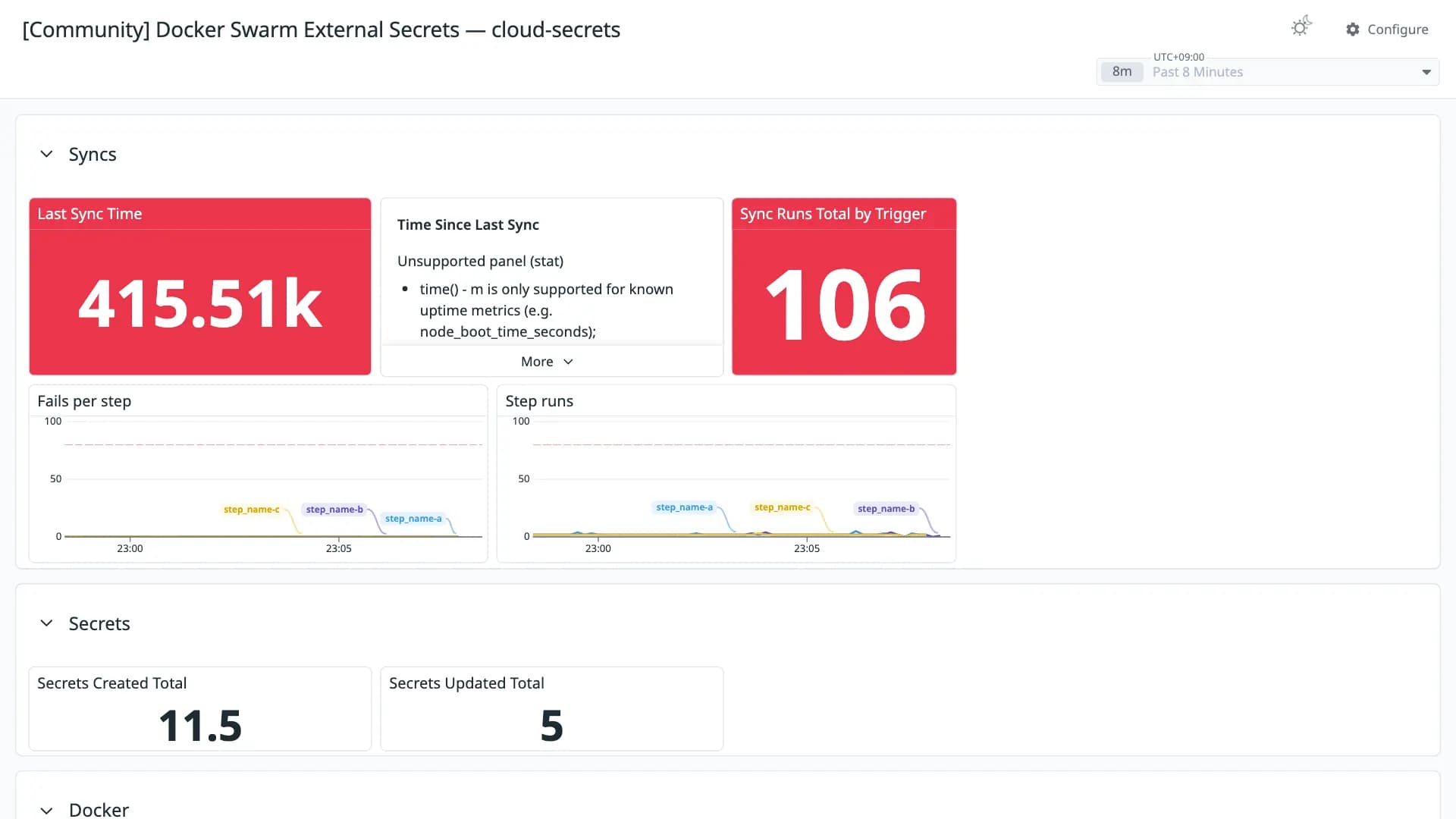Click the Secrets Updated Total title
This screenshot has height=819, width=1456.
tap(466, 683)
